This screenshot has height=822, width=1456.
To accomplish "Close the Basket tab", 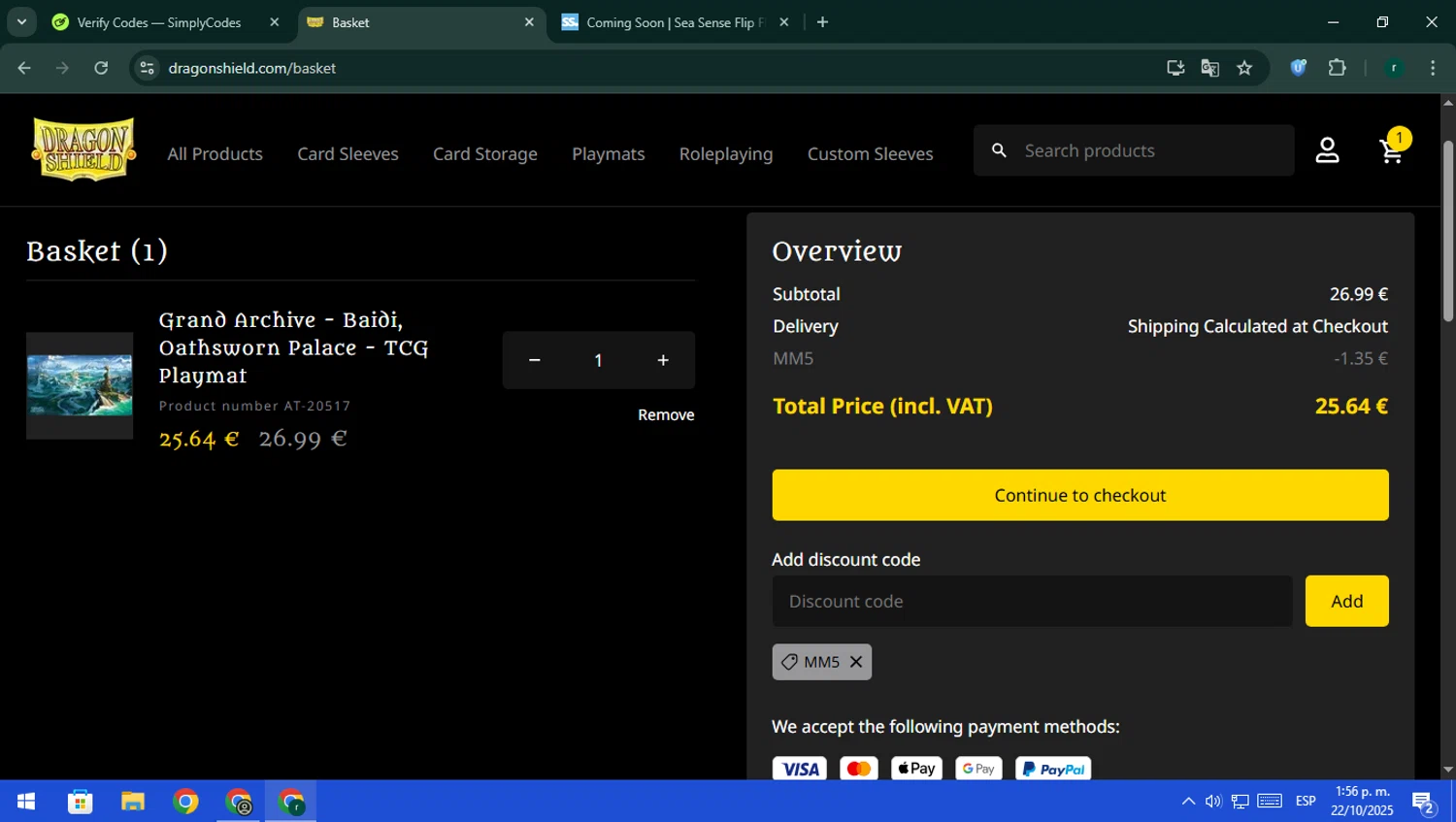I will coord(529,22).
